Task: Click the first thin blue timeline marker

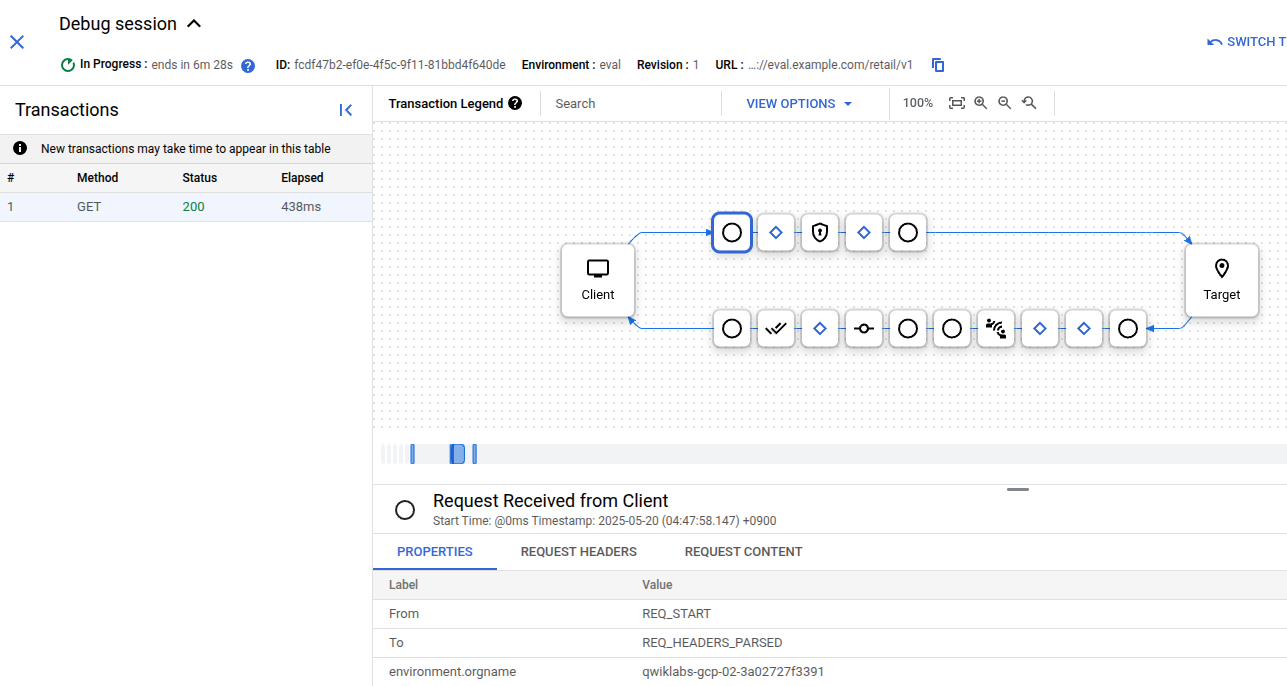Action: tap(412, 454)
